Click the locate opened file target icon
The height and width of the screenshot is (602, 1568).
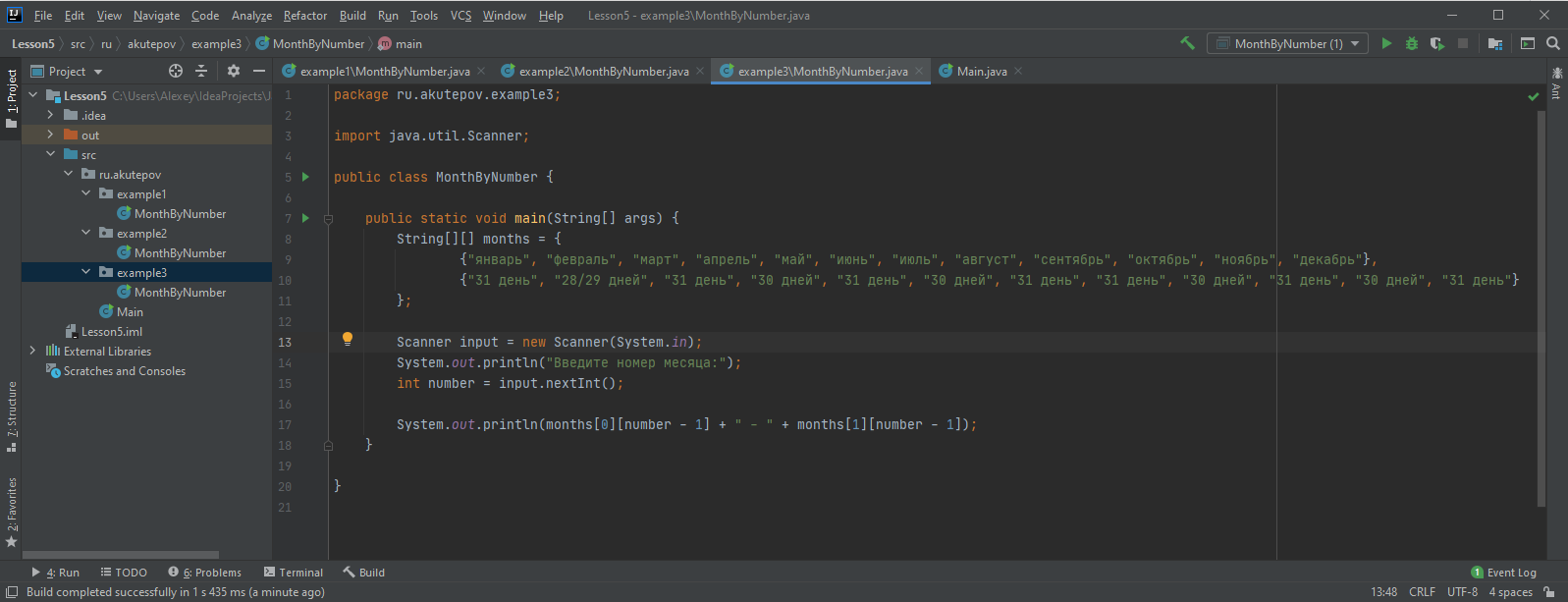176,71
